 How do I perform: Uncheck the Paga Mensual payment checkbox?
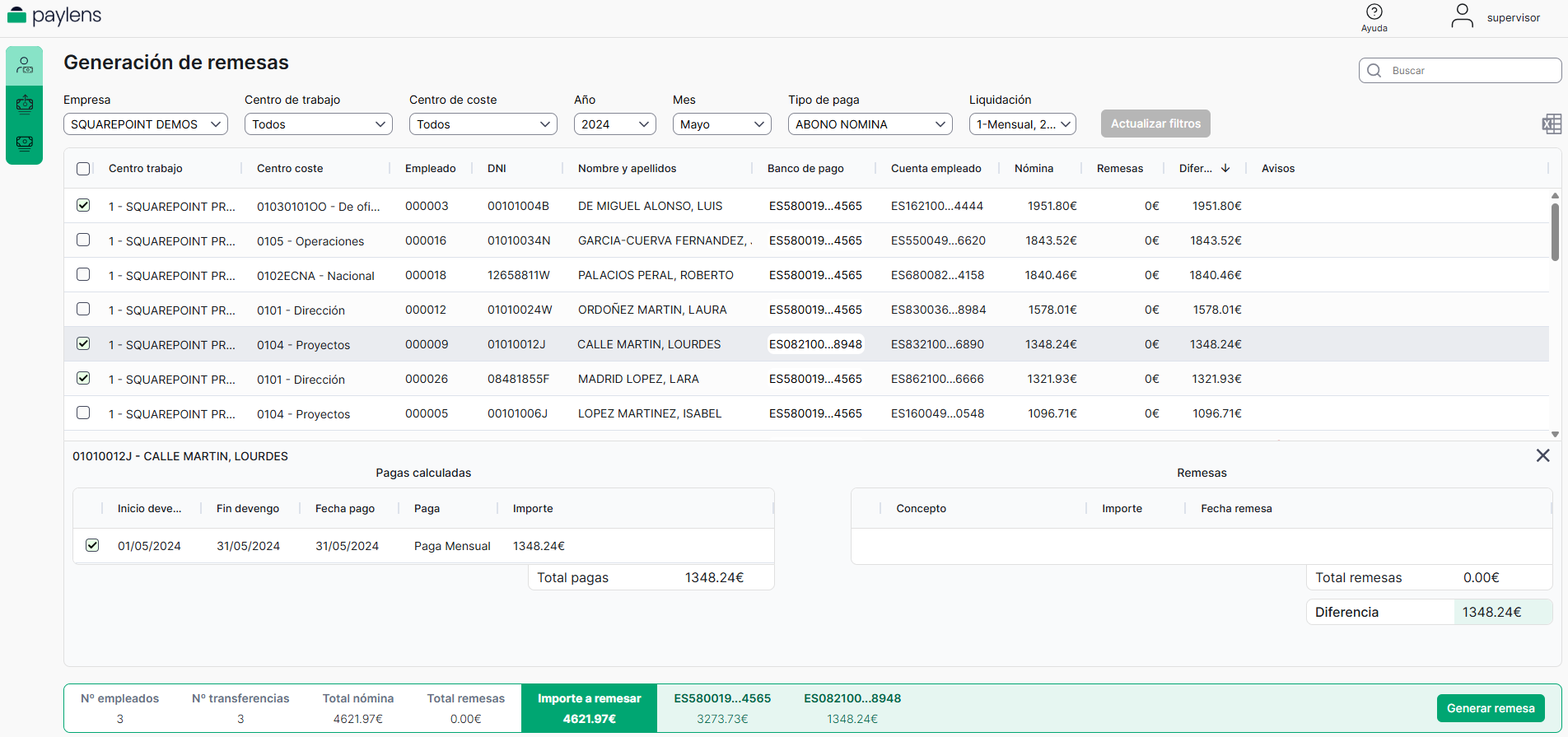coord(92,545)
